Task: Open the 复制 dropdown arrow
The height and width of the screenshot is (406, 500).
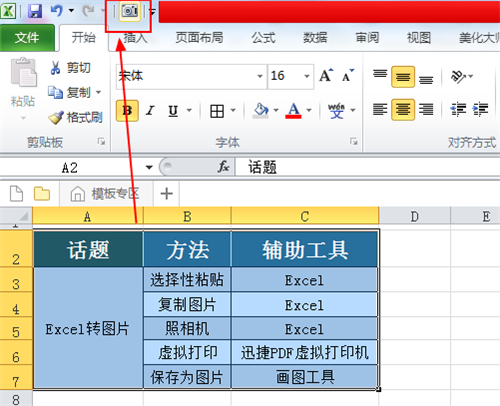Action: (x=98, y=92)
